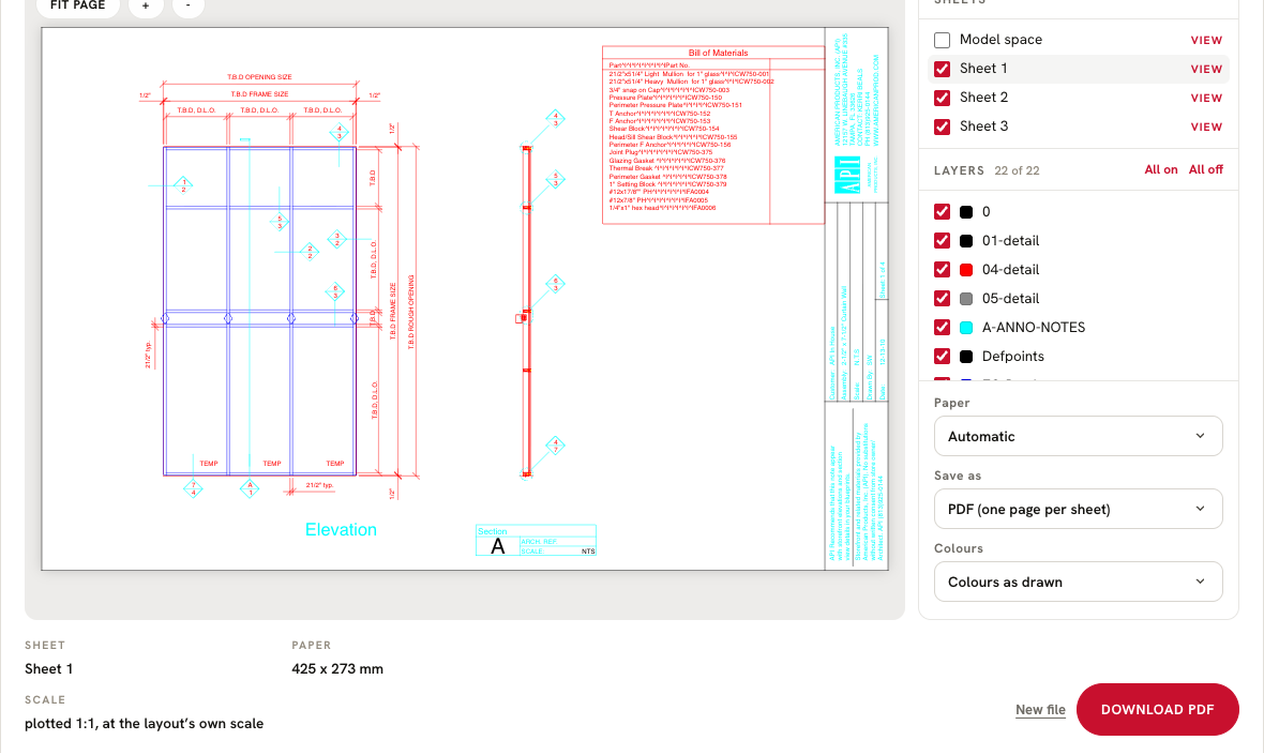Uncheck the Sheet 1 checkbox

(942, 69)
